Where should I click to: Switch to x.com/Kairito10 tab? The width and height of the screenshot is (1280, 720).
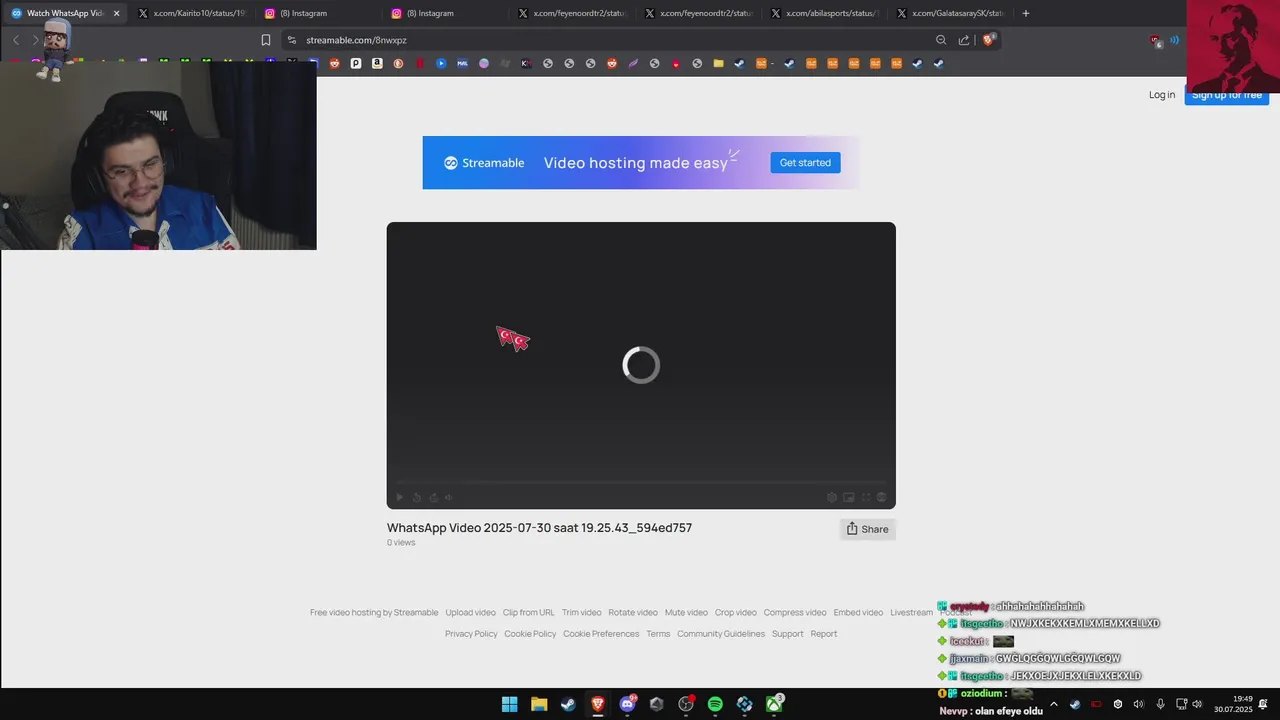click(190, 13)
